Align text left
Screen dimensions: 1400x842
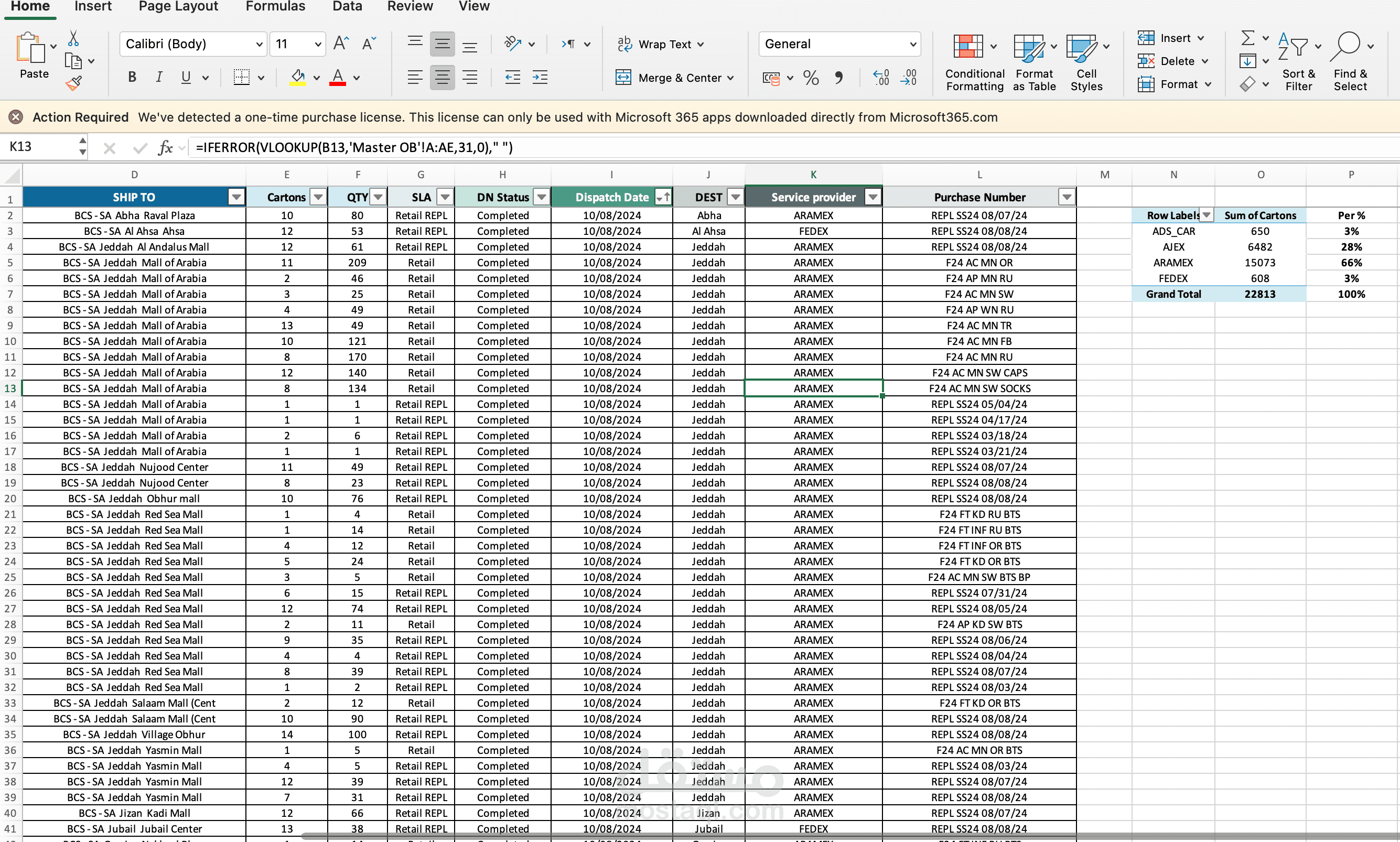pos(415,77)
